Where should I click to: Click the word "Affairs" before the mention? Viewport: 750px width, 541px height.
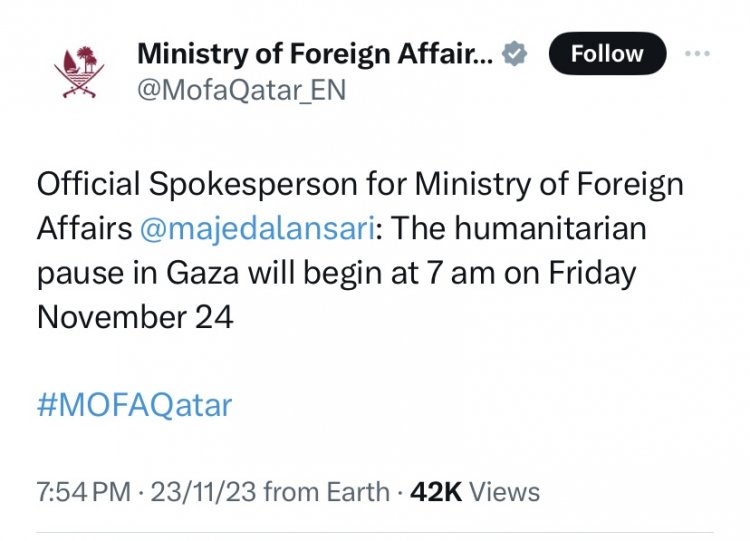tap(84, 229)
